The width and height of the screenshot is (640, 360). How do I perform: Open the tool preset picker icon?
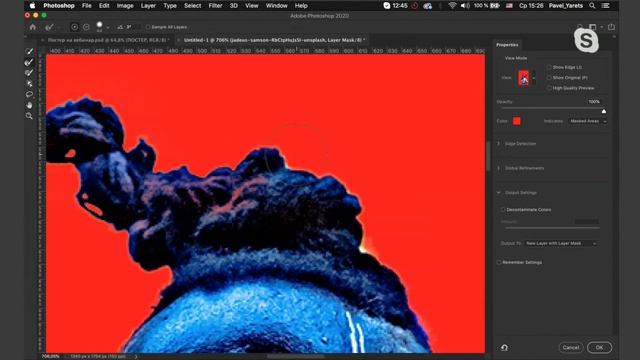pyautogui.click(x=49, y=27)
